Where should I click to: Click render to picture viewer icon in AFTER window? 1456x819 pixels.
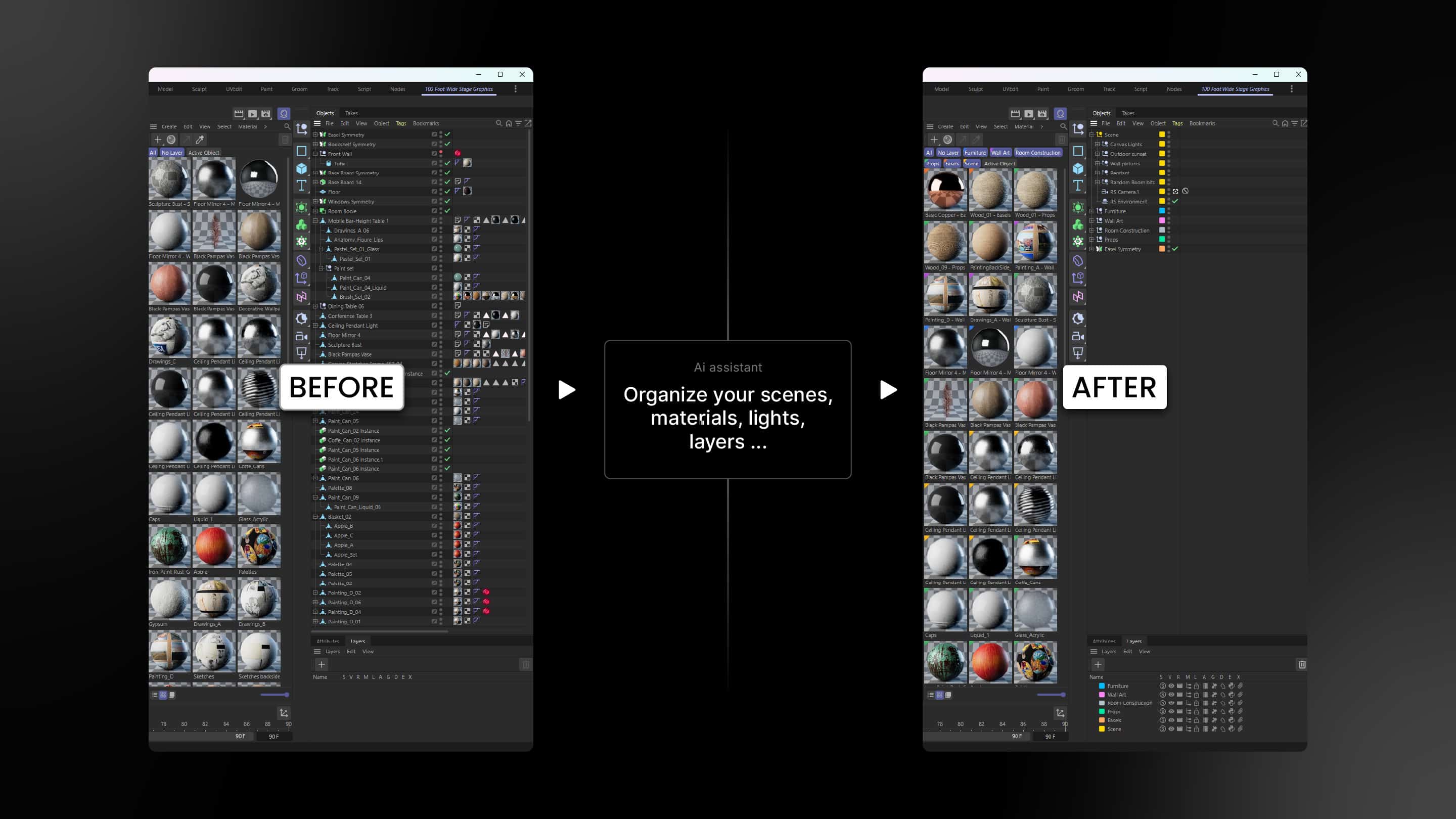pos(1029,114)
